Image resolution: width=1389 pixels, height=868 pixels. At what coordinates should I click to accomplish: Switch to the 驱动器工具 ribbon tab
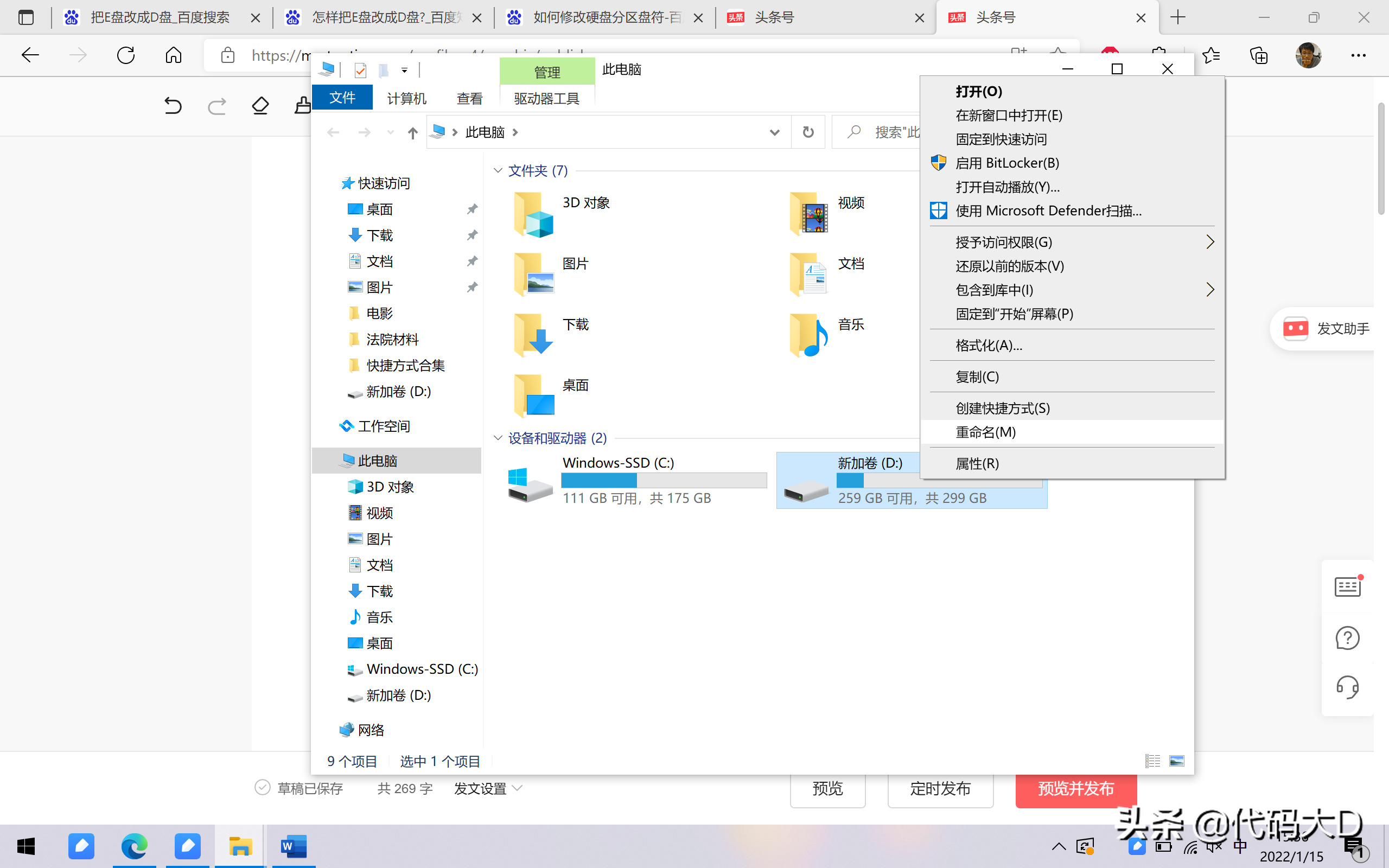click(x=546, y=99)
